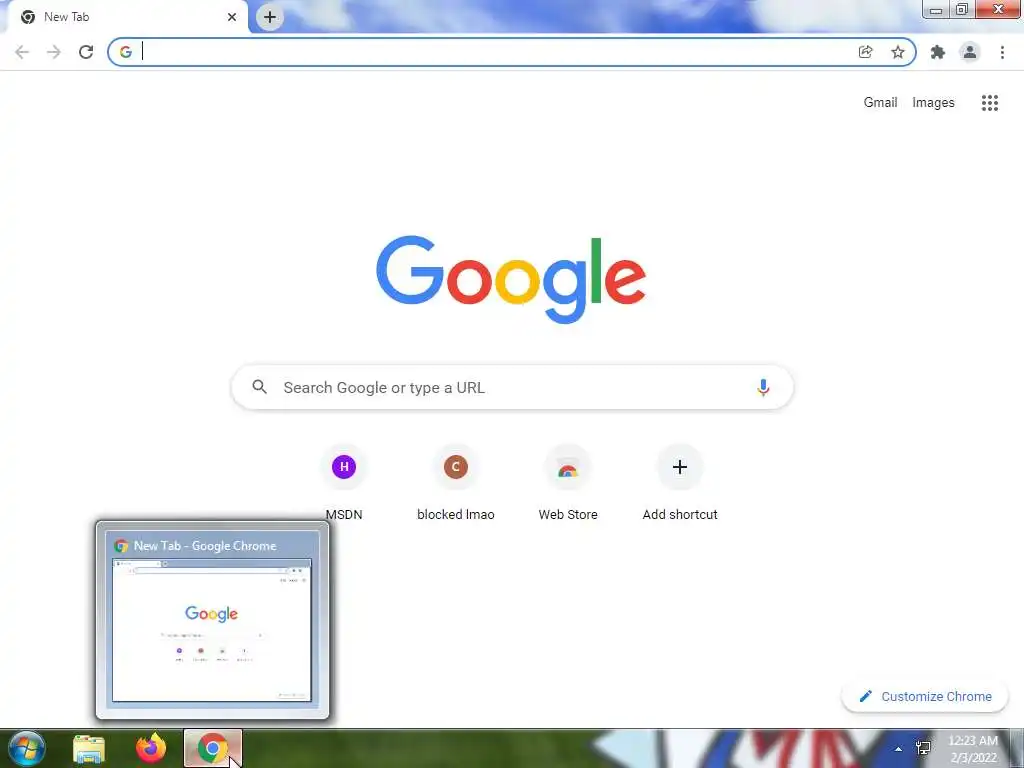The width and height of the screenshot is (1024, 768).
Task: Click the Chrome taskbar icon
Action: 213,748
